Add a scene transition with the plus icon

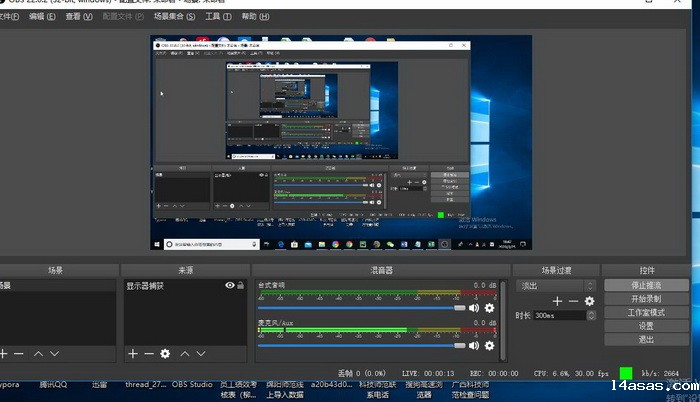(x=558, y=301)
